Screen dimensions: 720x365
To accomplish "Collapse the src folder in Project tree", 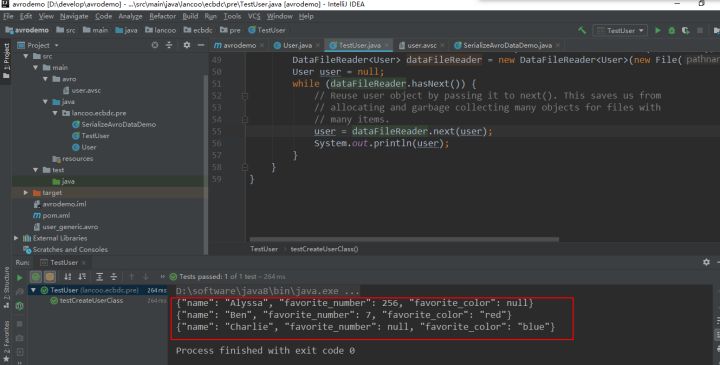I will point(26,56).
